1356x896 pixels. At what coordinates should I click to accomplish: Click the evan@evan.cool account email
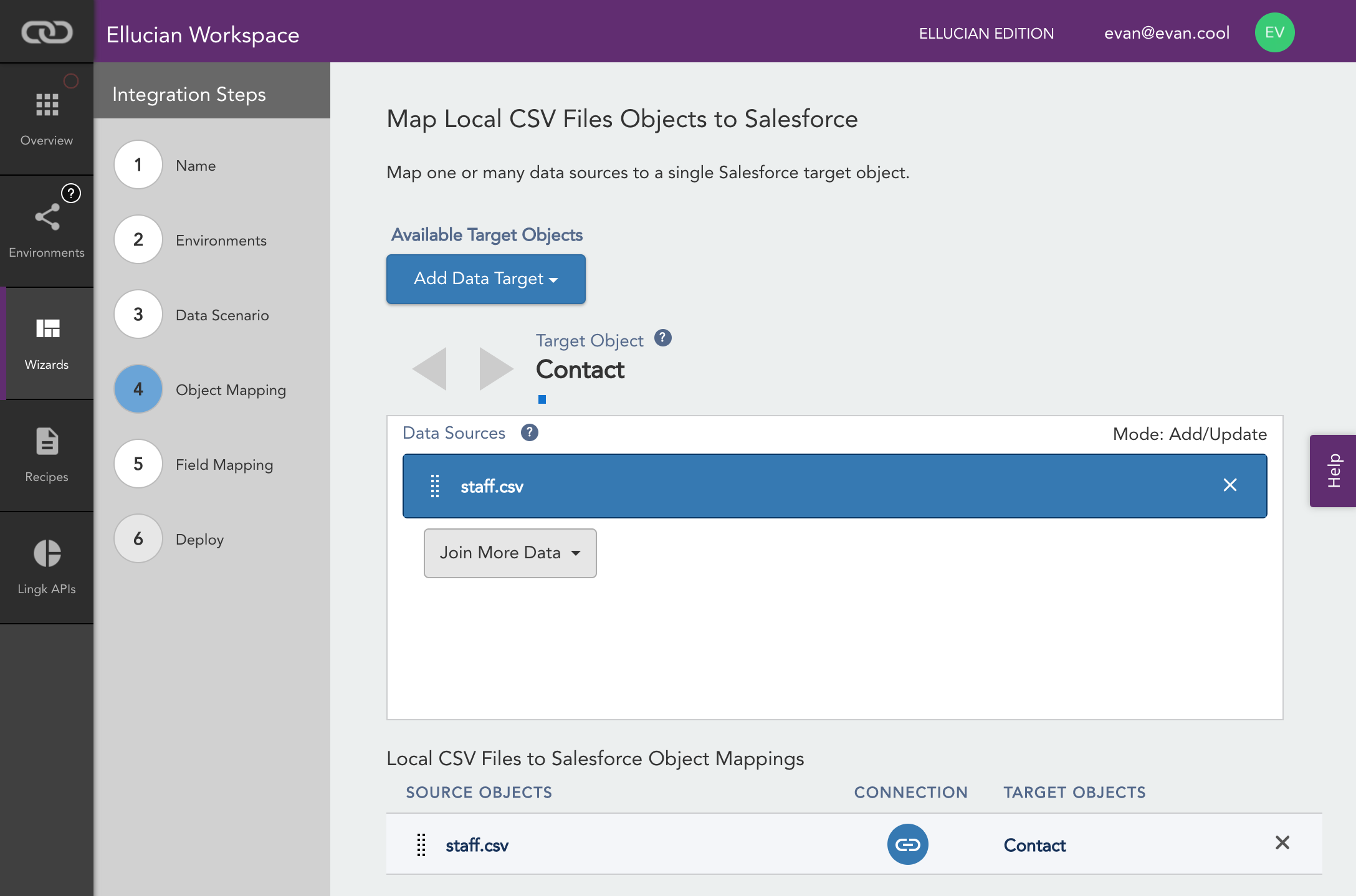[x=1167, y=33]
